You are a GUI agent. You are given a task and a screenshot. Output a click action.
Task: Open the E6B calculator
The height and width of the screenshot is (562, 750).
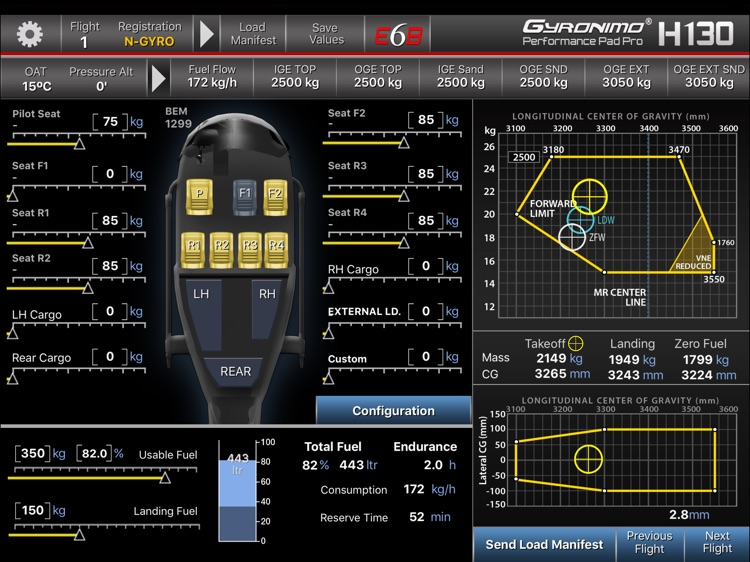pos(398,35)
